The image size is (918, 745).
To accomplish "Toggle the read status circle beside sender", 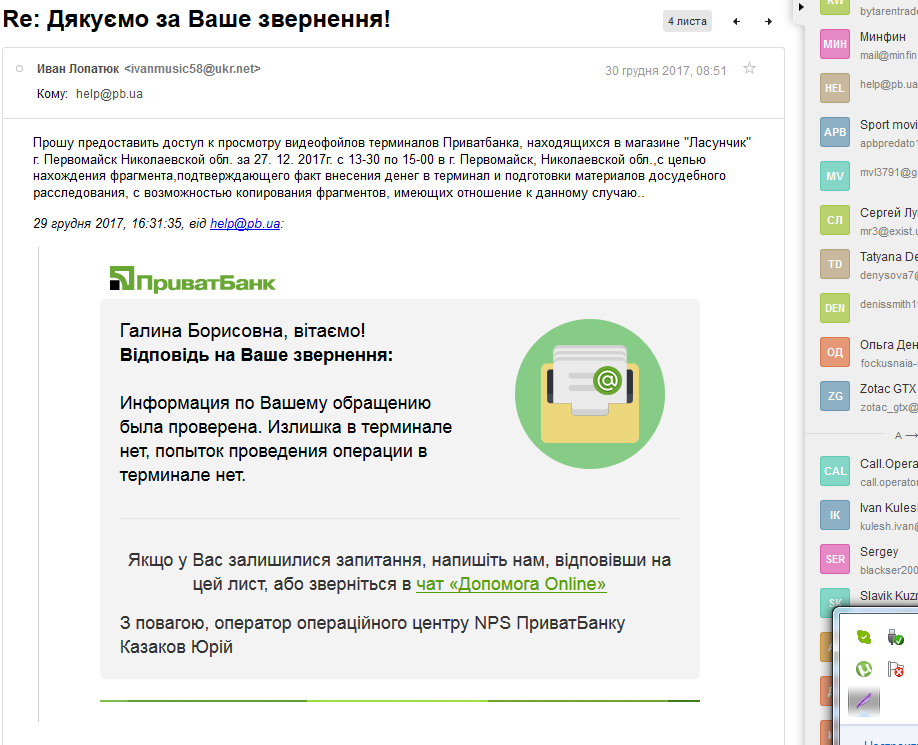I will click(x=19, y=69).
